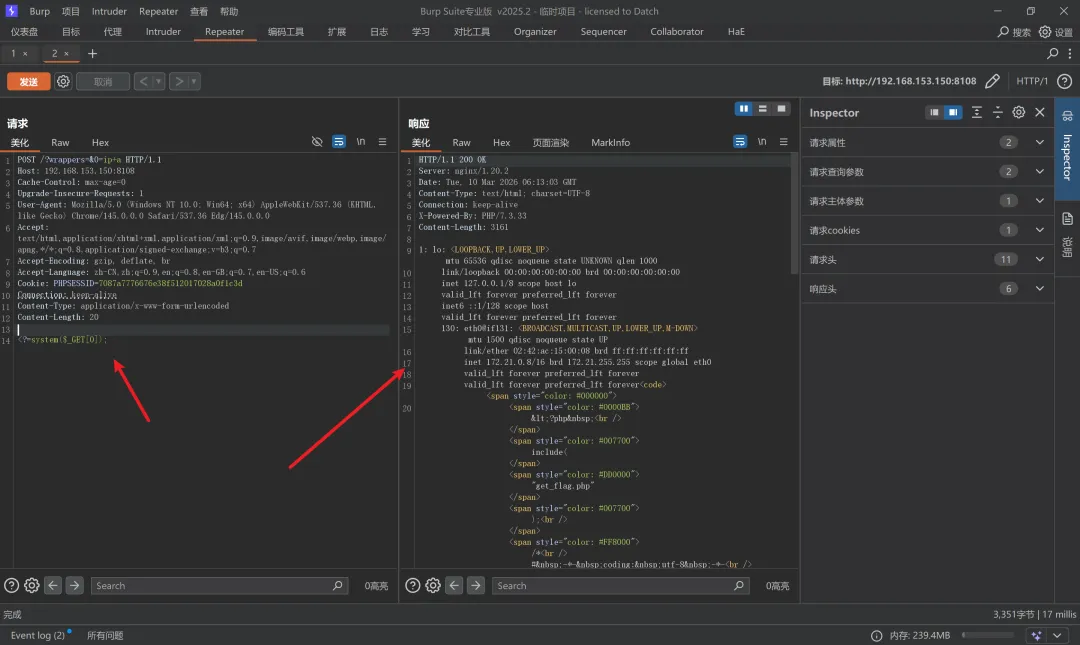Toggle non-printable characters in response pane
1080x645 pixels.
761,142
